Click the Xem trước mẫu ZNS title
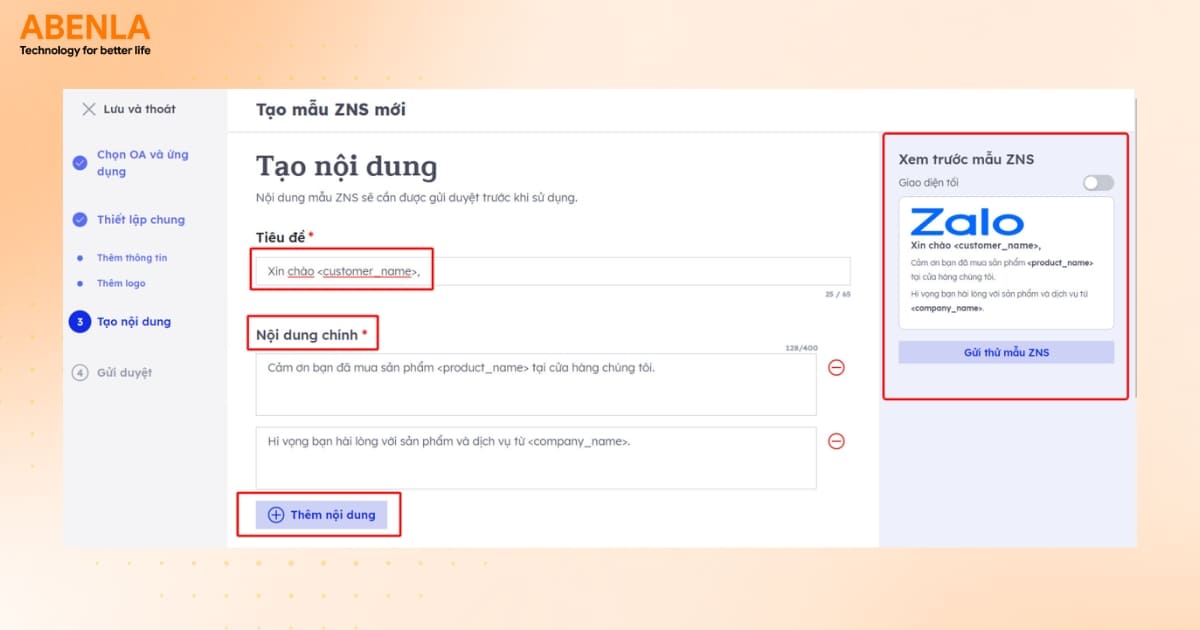1200x630 pixels. click(966, 159)
